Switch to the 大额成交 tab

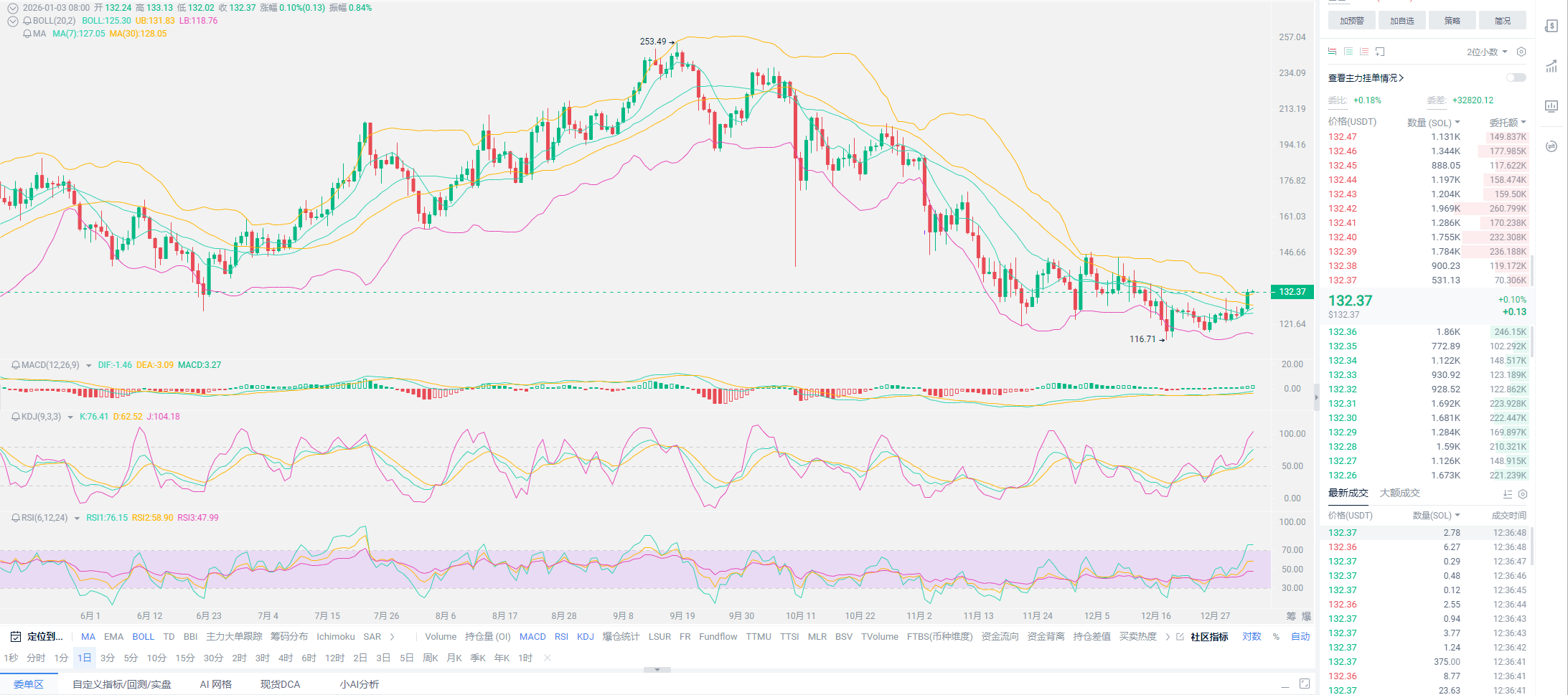coord(1399,493)
